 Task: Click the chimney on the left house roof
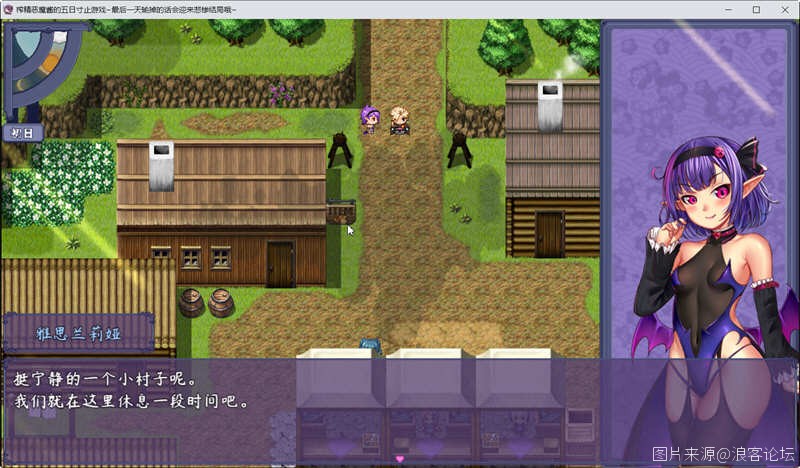[x=161, y=165]
